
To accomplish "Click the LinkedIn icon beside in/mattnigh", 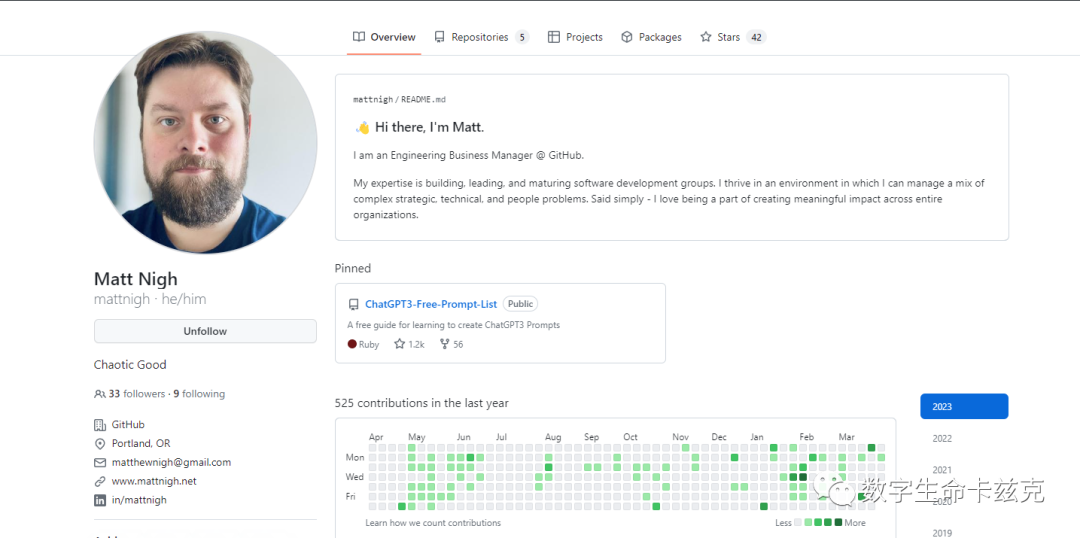I will coord(100,500).
